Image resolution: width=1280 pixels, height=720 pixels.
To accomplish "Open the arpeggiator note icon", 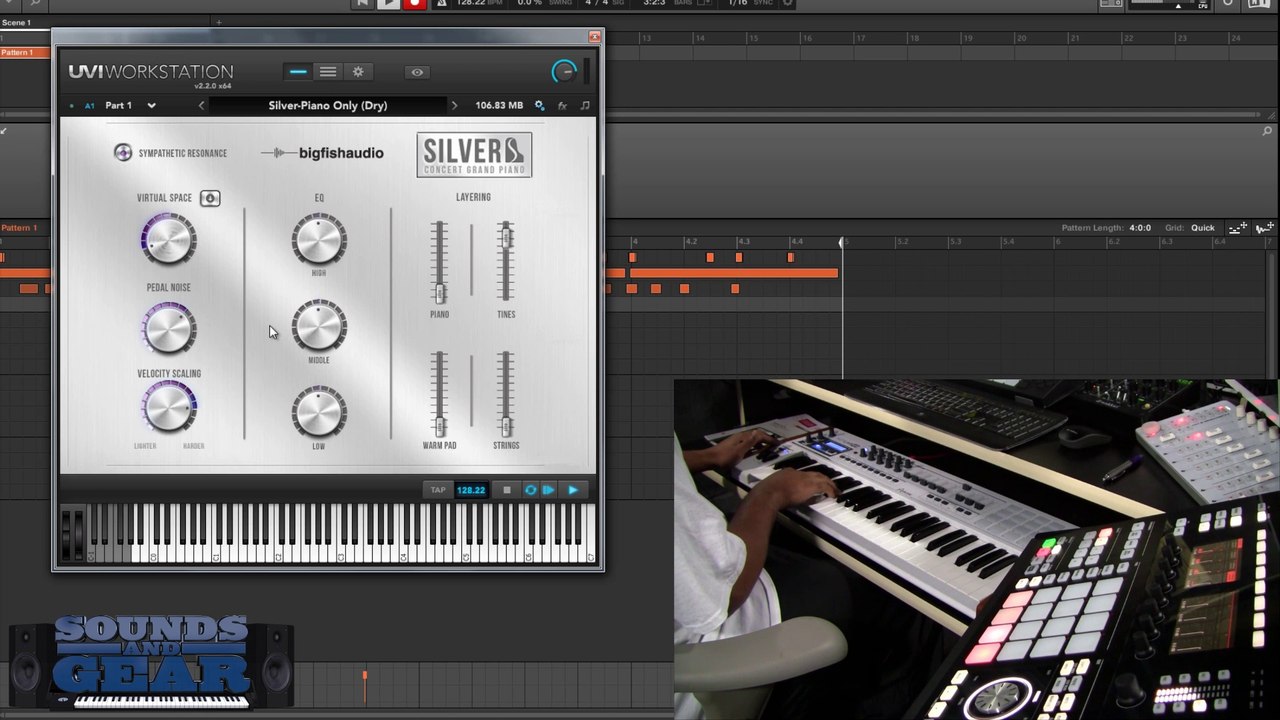I will click(585, 105).
